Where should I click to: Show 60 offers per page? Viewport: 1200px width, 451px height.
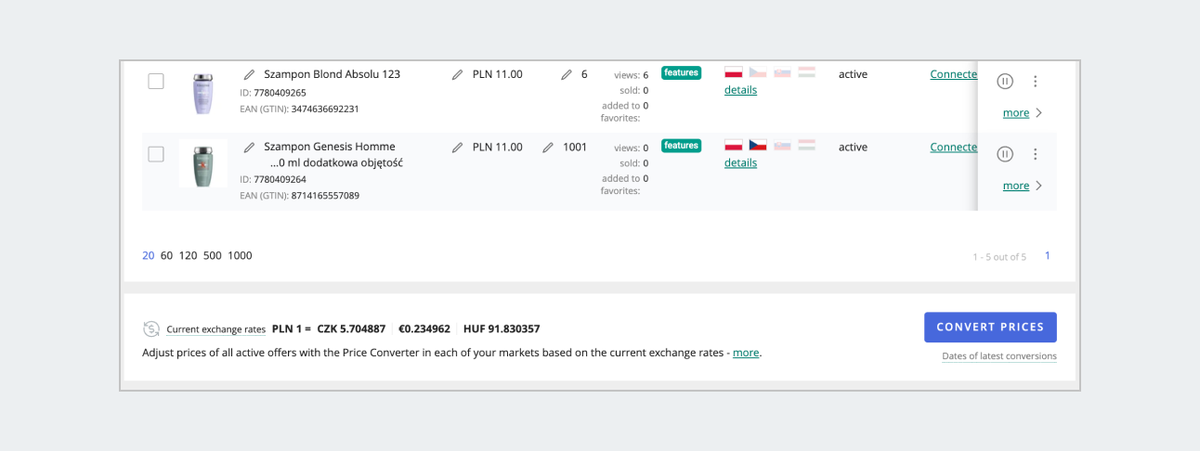click(x=167, y=256)
